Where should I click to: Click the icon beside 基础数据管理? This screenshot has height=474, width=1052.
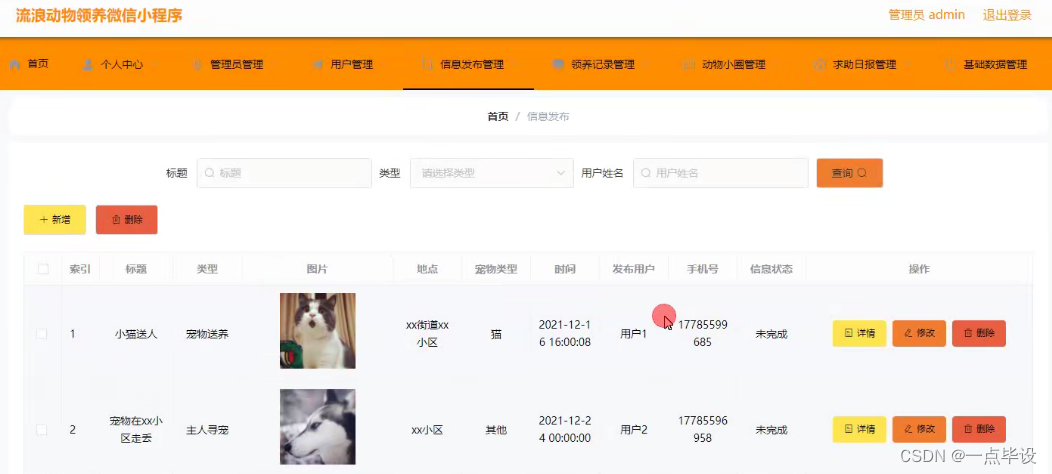[951, 64]
